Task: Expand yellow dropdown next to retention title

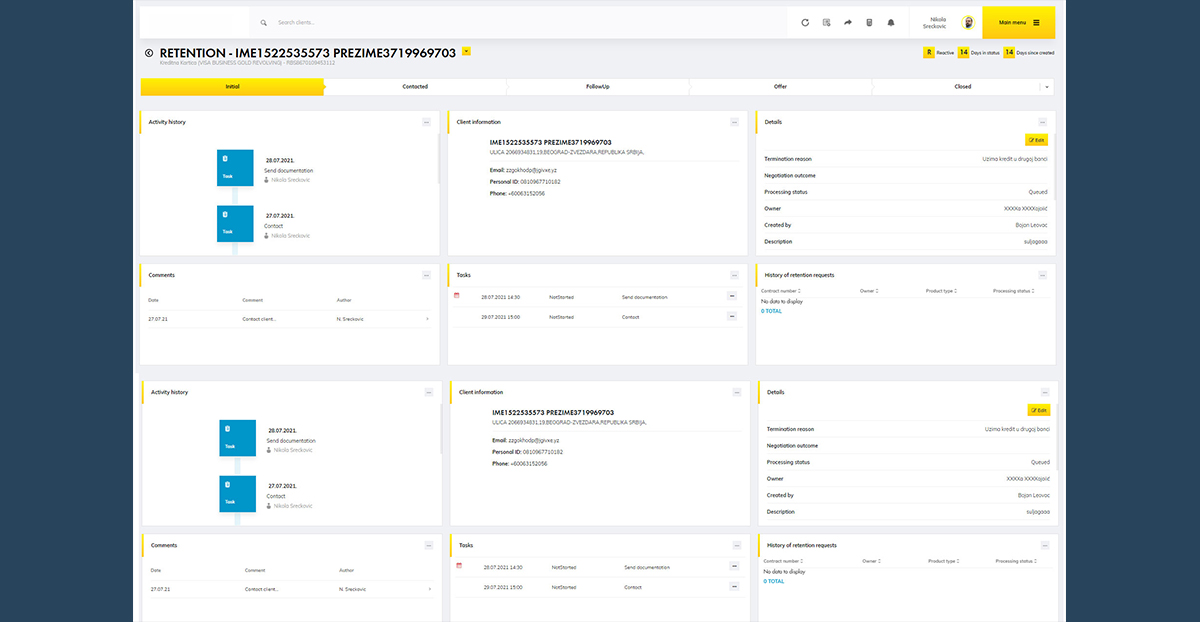Action: (466, 51)
